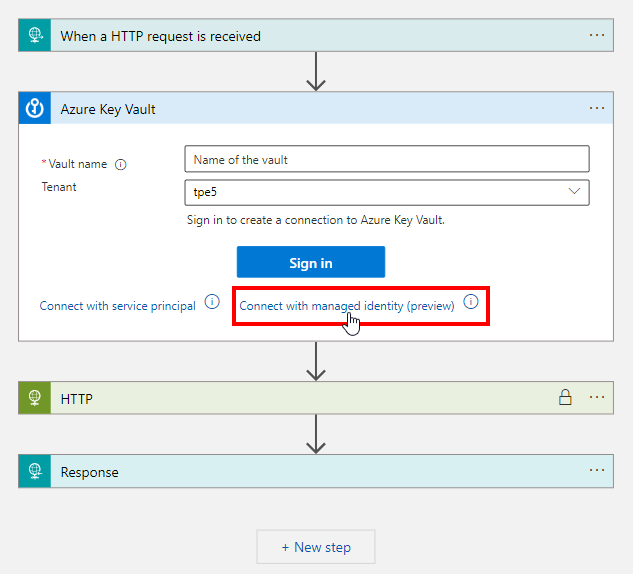
Task: Expand the Response step card
Action: click(300, 472)
